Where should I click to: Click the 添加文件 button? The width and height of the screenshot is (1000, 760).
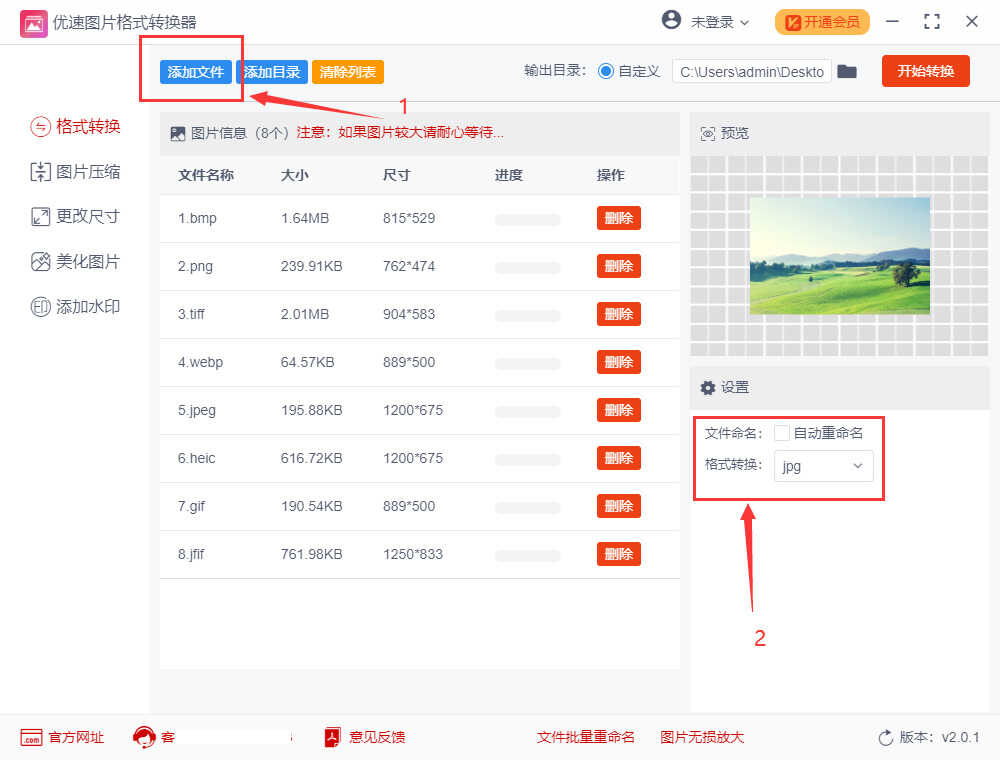pos(196,72)
